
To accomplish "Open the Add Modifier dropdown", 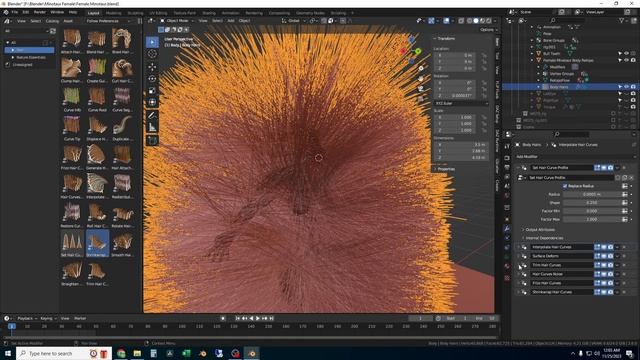I will click(575, 157).
